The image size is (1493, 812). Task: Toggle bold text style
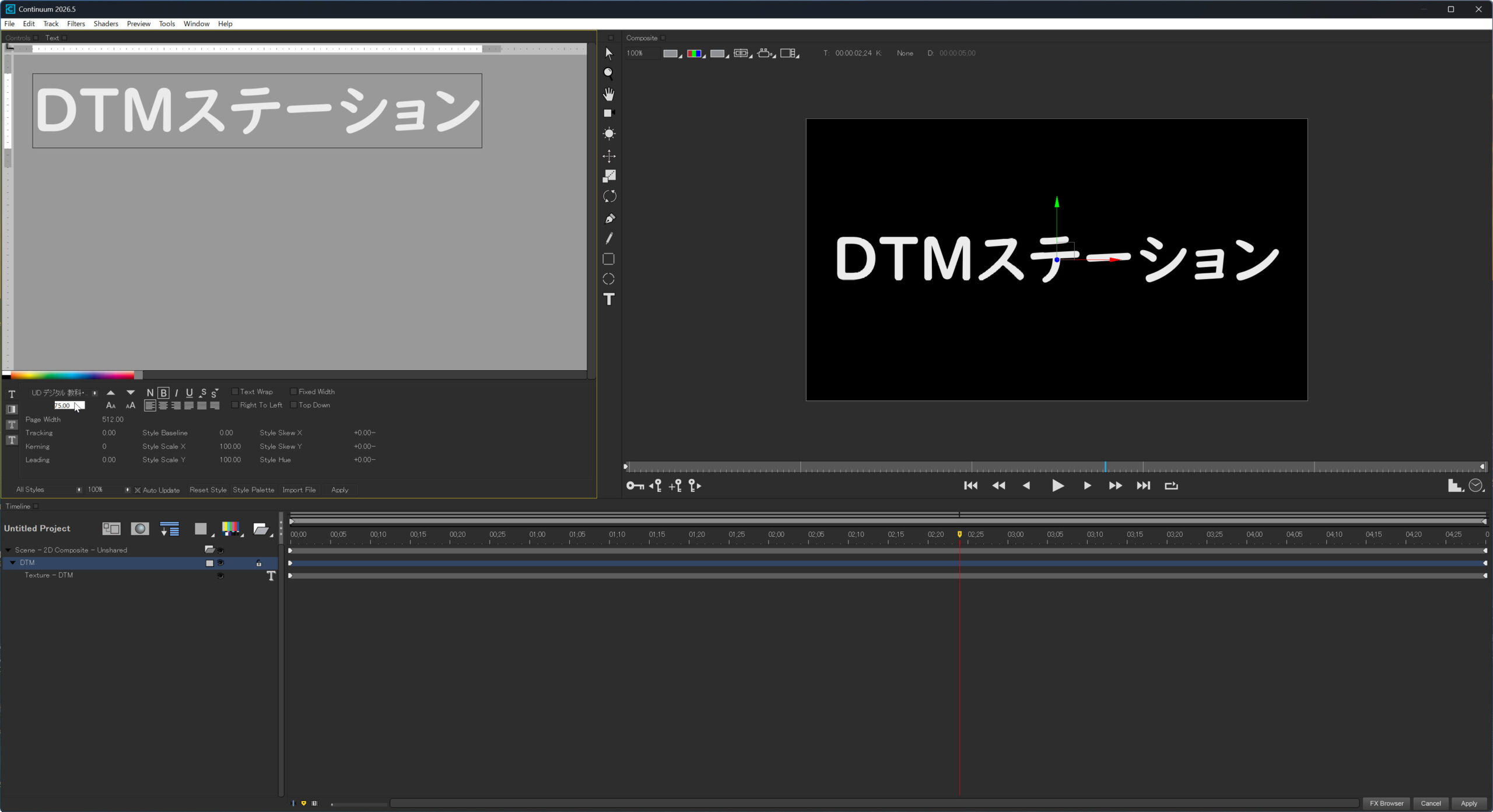[x=163, y=393]
